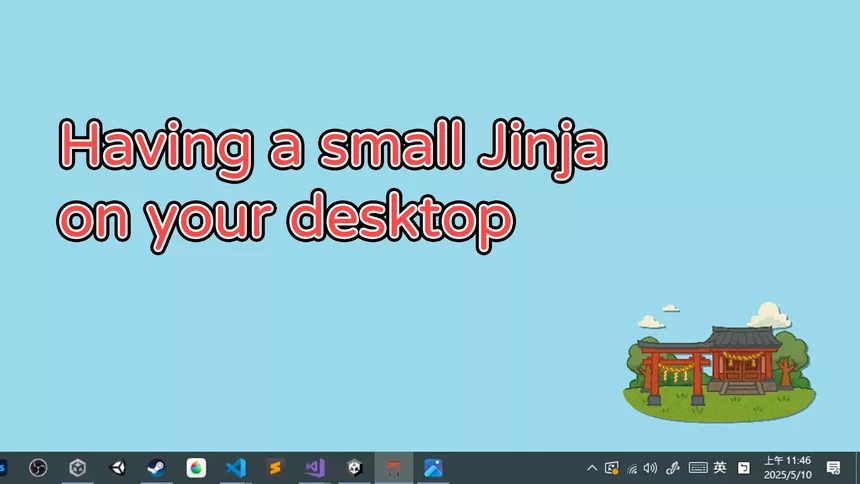860x484 pixels.
Task: Open the Wi-Fi network tray icon
Action: point(632,468)
